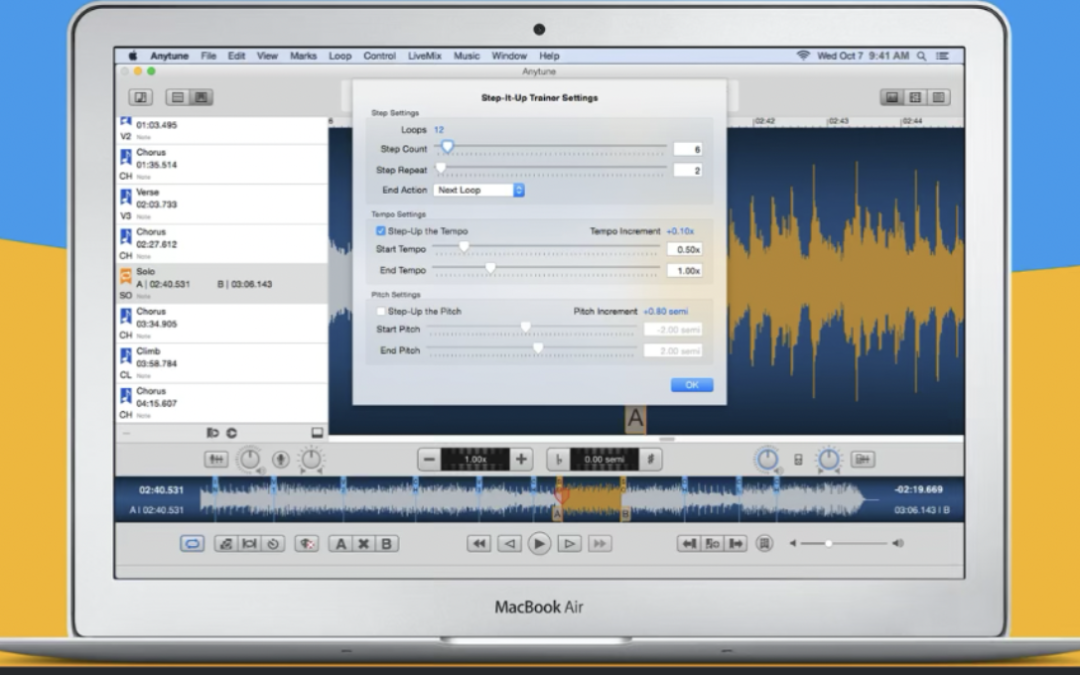
Task: Increase playback speed with the plus stepper
Action: pos(519,459)
